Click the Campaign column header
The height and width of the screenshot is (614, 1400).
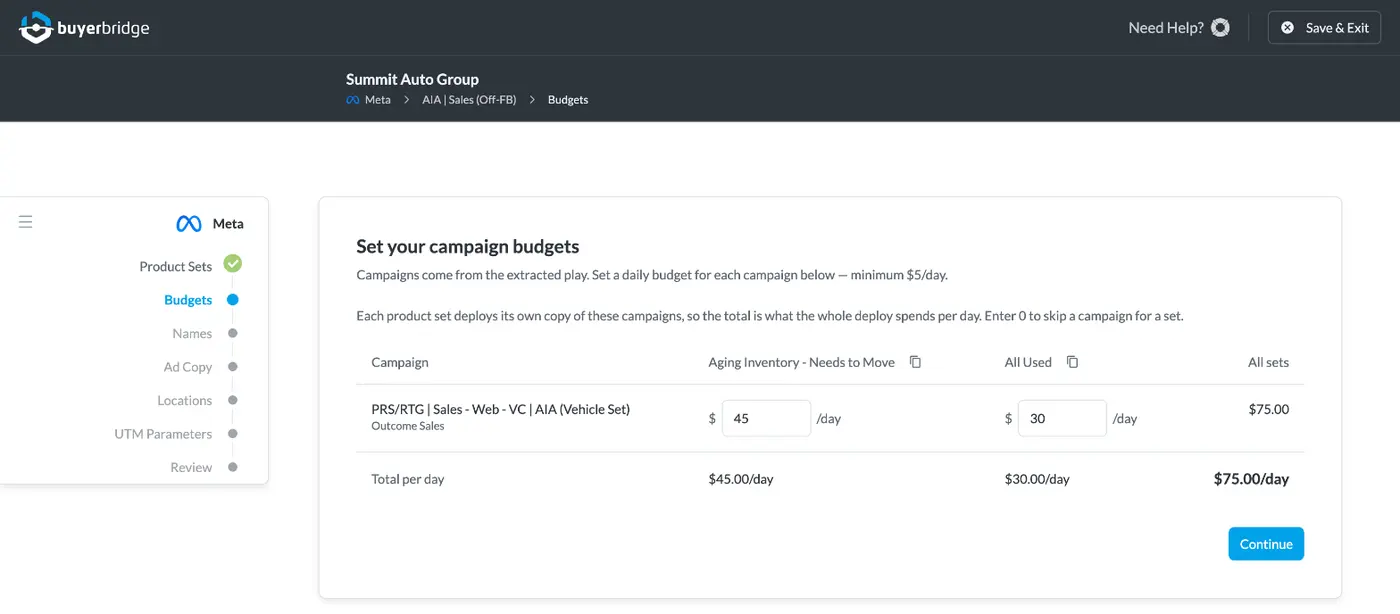pos(400,362)
